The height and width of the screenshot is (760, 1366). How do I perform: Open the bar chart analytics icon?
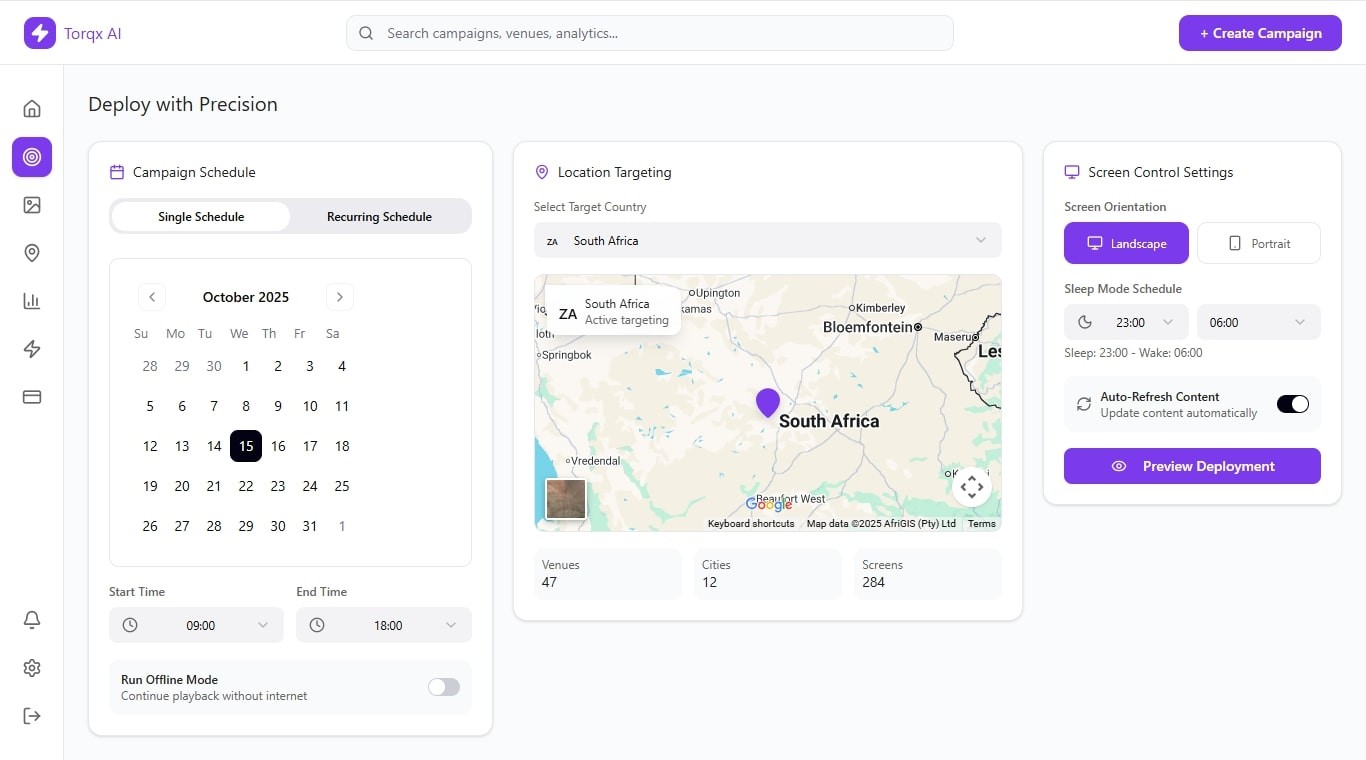tap(32, 301)
